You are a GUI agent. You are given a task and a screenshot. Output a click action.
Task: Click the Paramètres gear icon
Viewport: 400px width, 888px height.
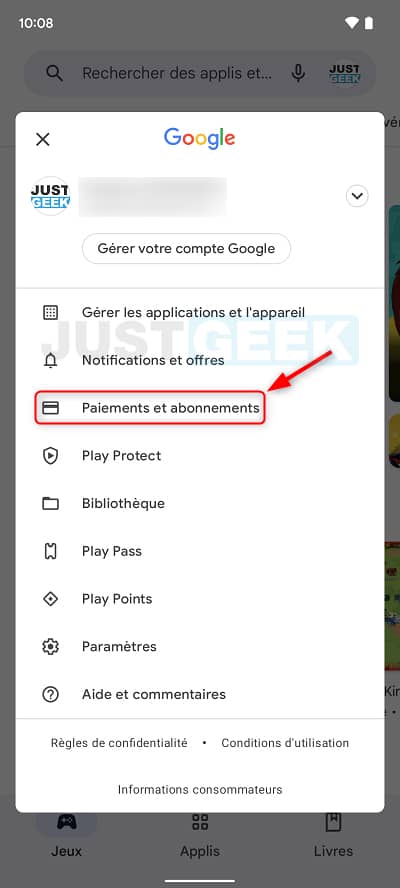click(50, 646)
